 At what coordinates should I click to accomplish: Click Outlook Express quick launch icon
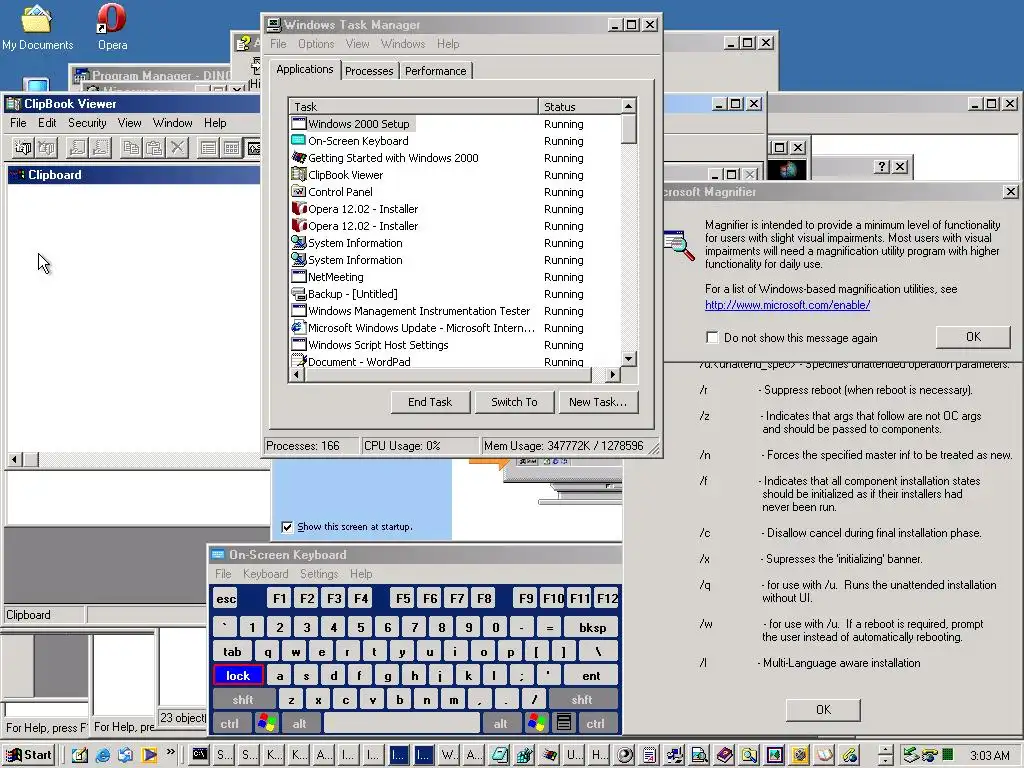click(125, 755)
